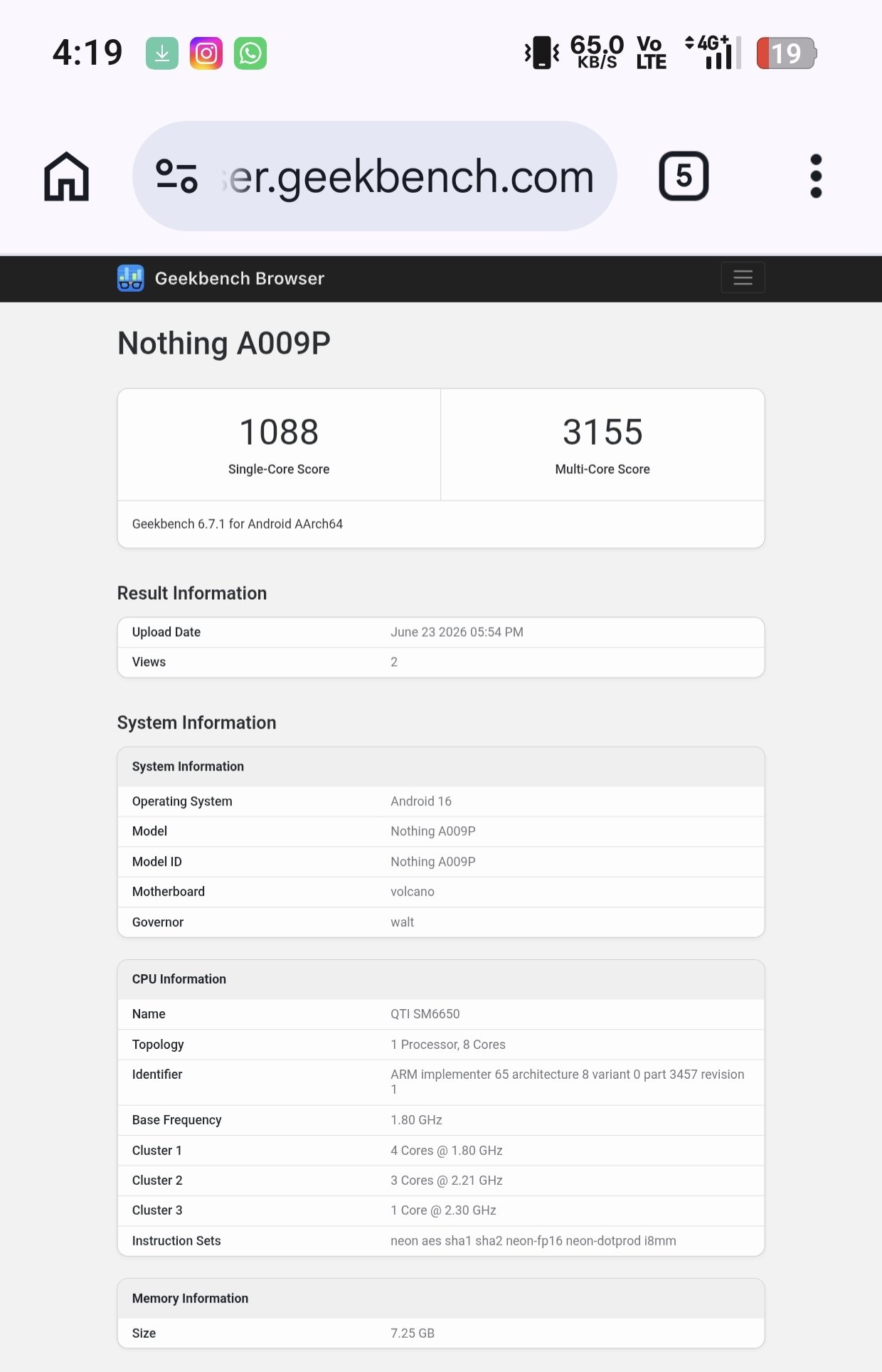Select the Nothing A009P page title

coord(224,343)
